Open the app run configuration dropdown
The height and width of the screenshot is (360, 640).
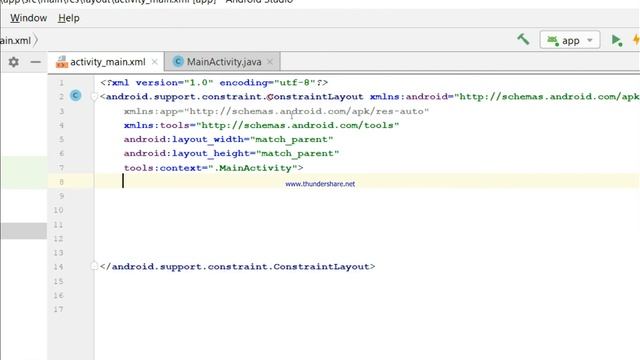[x=570, y=40]
